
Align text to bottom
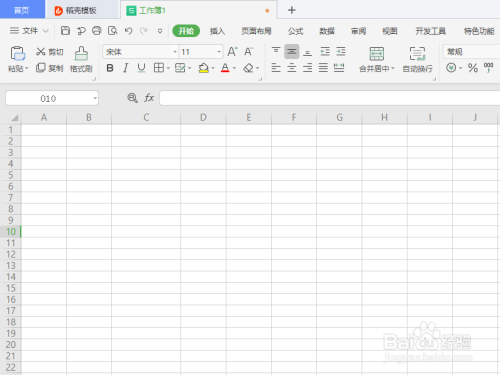pos(308,52)
